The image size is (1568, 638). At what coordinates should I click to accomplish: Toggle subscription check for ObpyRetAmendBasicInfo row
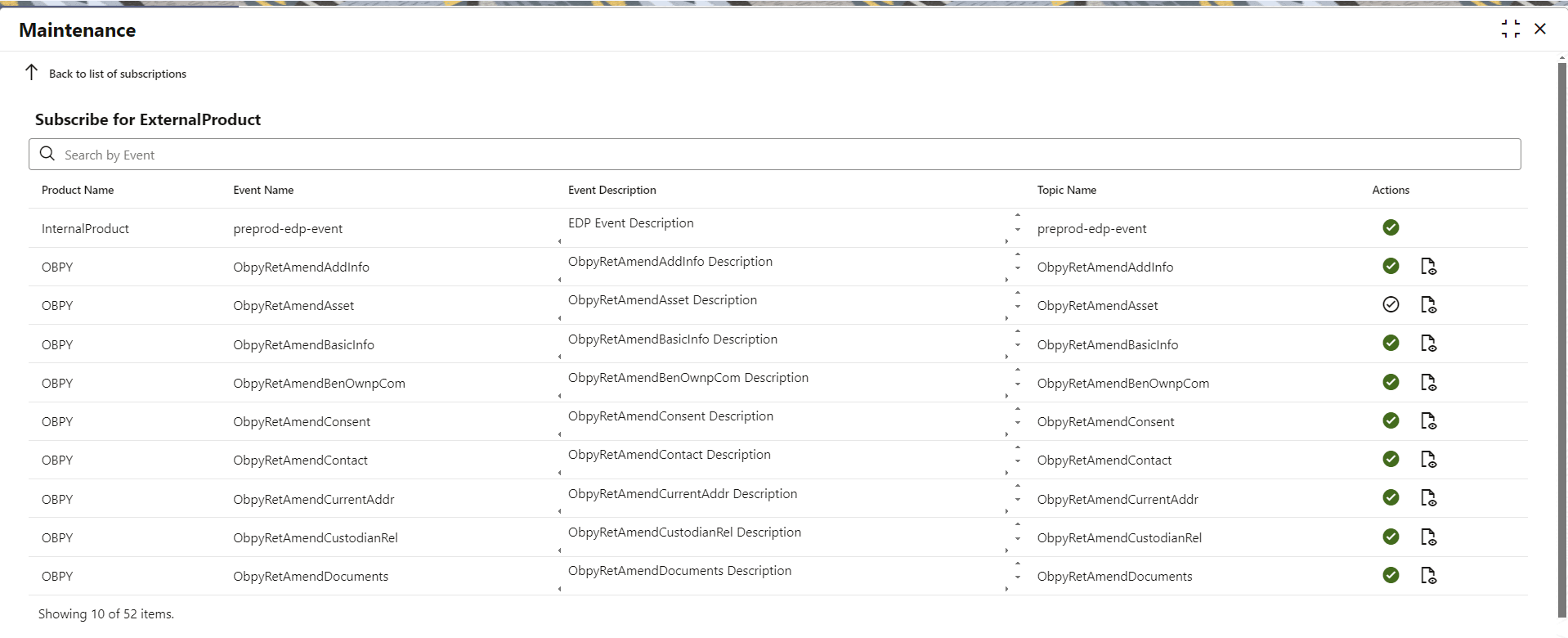(1391, 343)
